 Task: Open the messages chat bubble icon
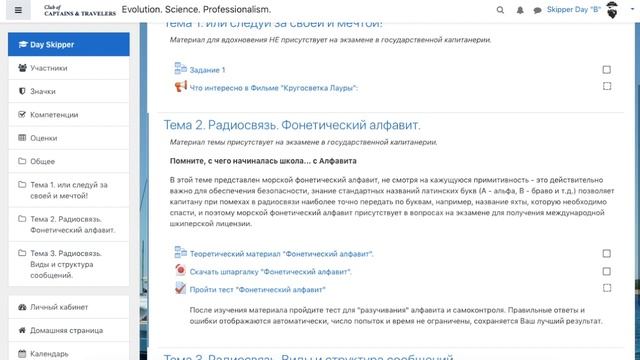538,10
